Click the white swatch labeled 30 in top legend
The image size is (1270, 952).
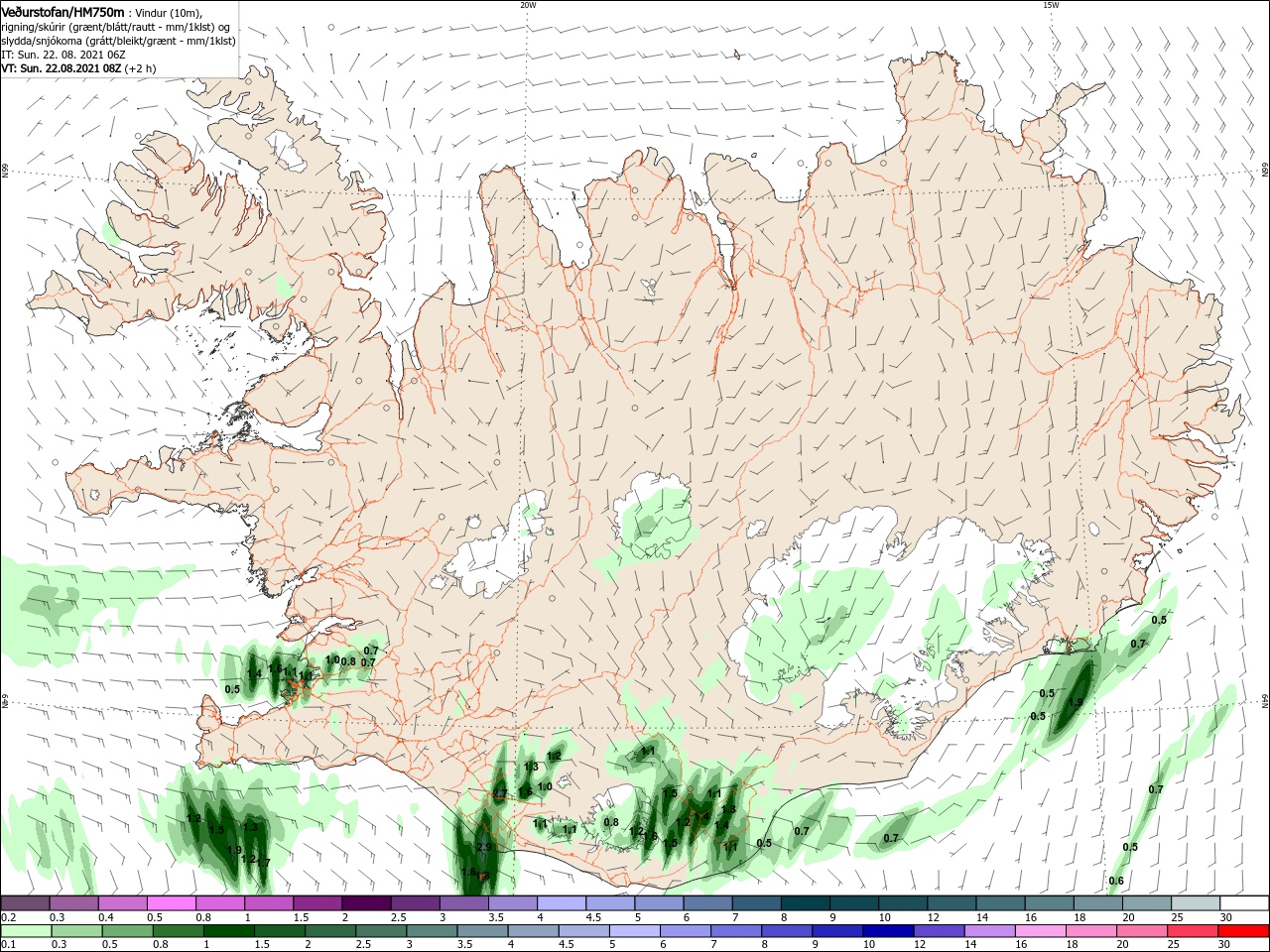1245,903
